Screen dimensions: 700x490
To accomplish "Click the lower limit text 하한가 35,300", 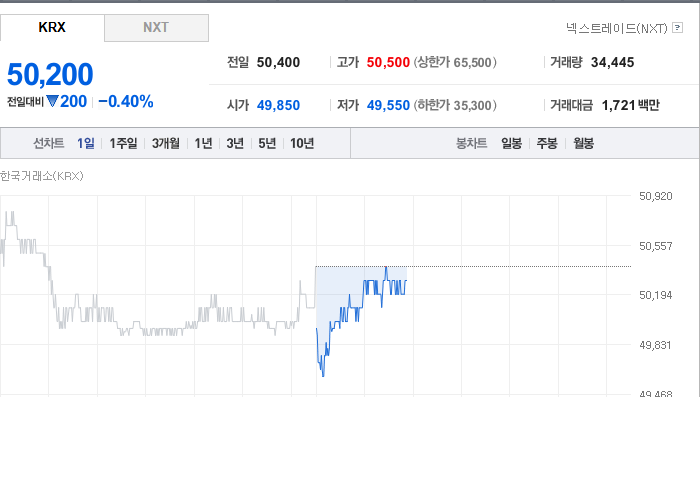I will 455,105.
